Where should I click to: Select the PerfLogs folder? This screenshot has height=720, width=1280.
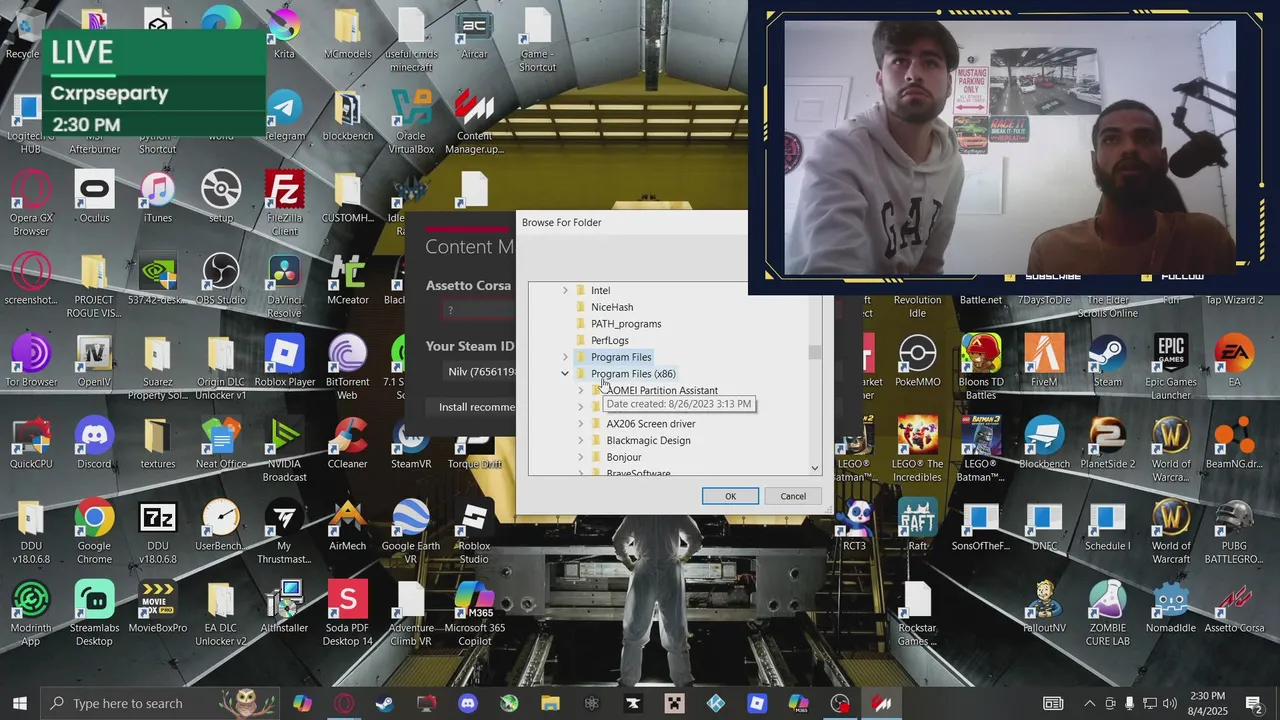tap(609, 340)
